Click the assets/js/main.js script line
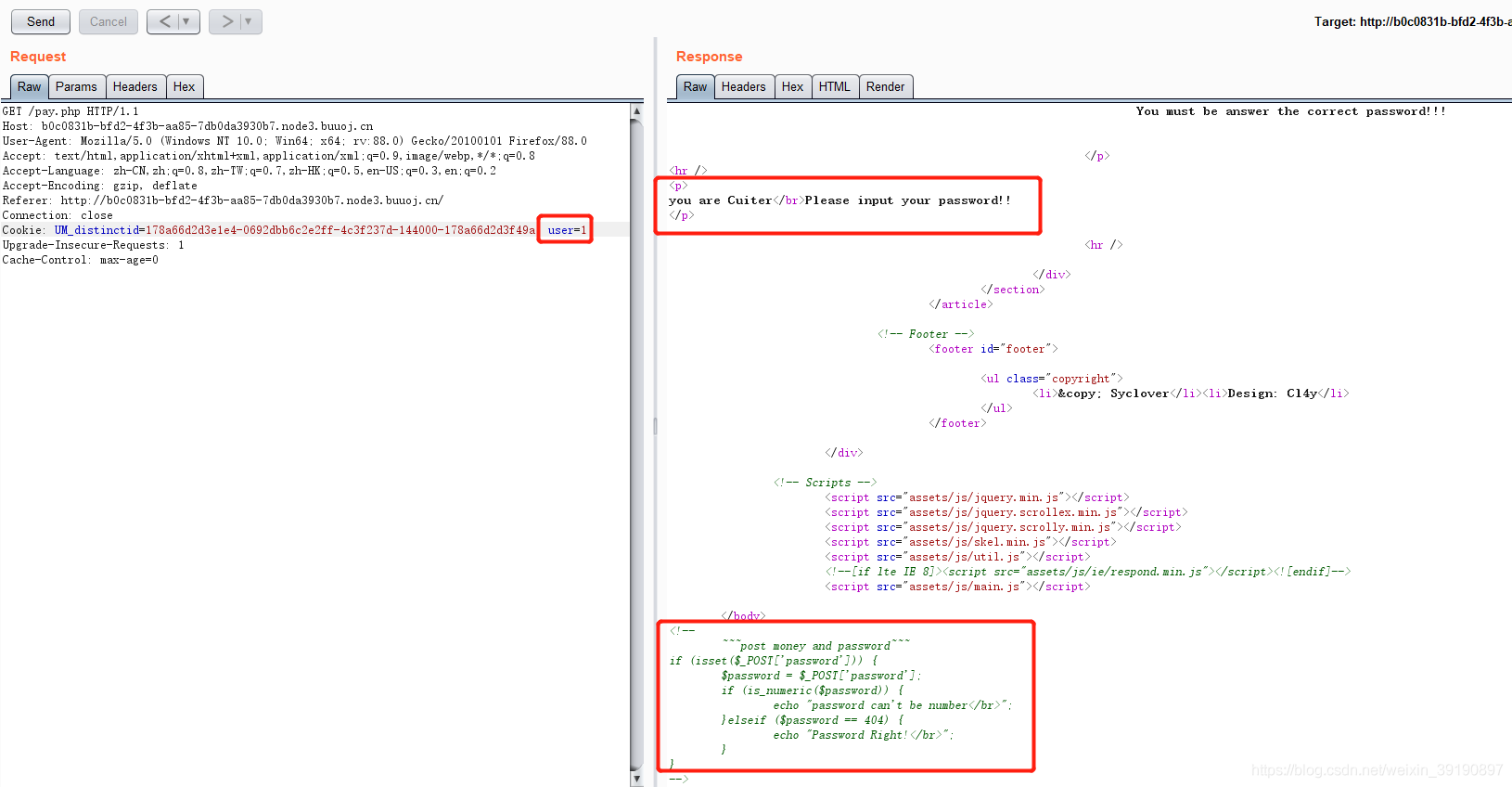The height and width of the screenshot is (787, 1512). [x=957, y=587]
